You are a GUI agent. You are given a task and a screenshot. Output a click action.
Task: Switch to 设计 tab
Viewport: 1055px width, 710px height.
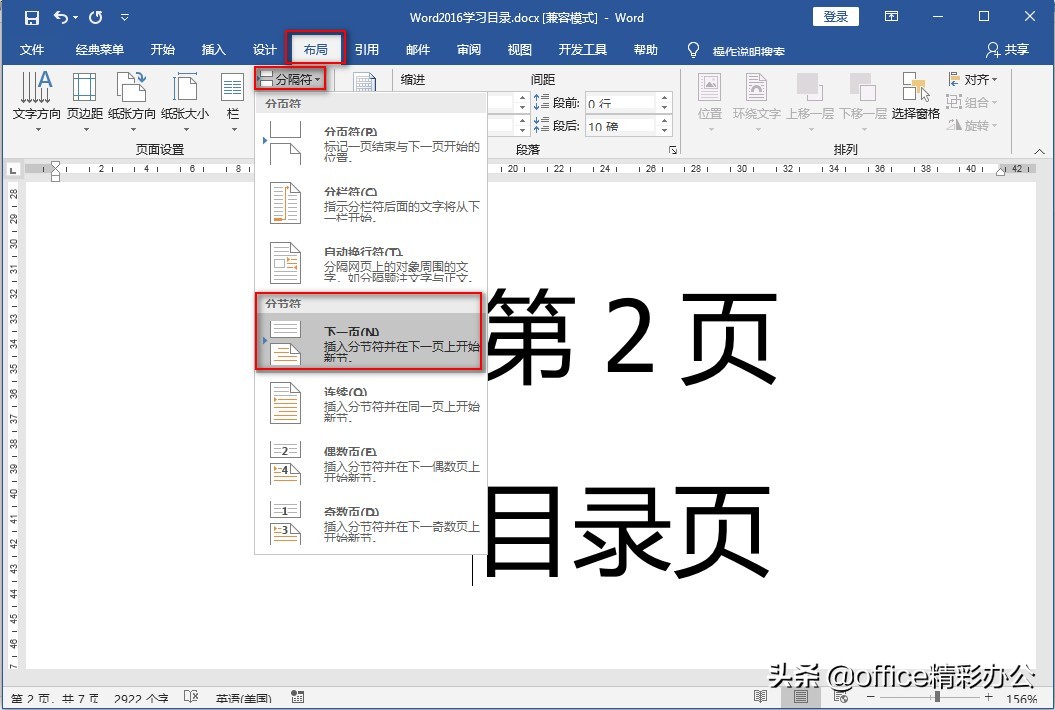[x=264, y=49]
